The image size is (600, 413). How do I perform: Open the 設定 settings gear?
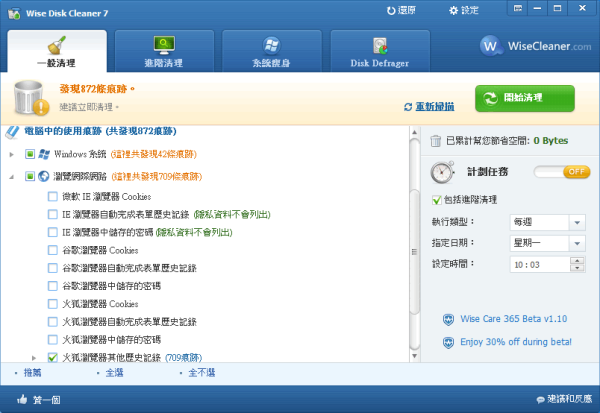[463, 10]
